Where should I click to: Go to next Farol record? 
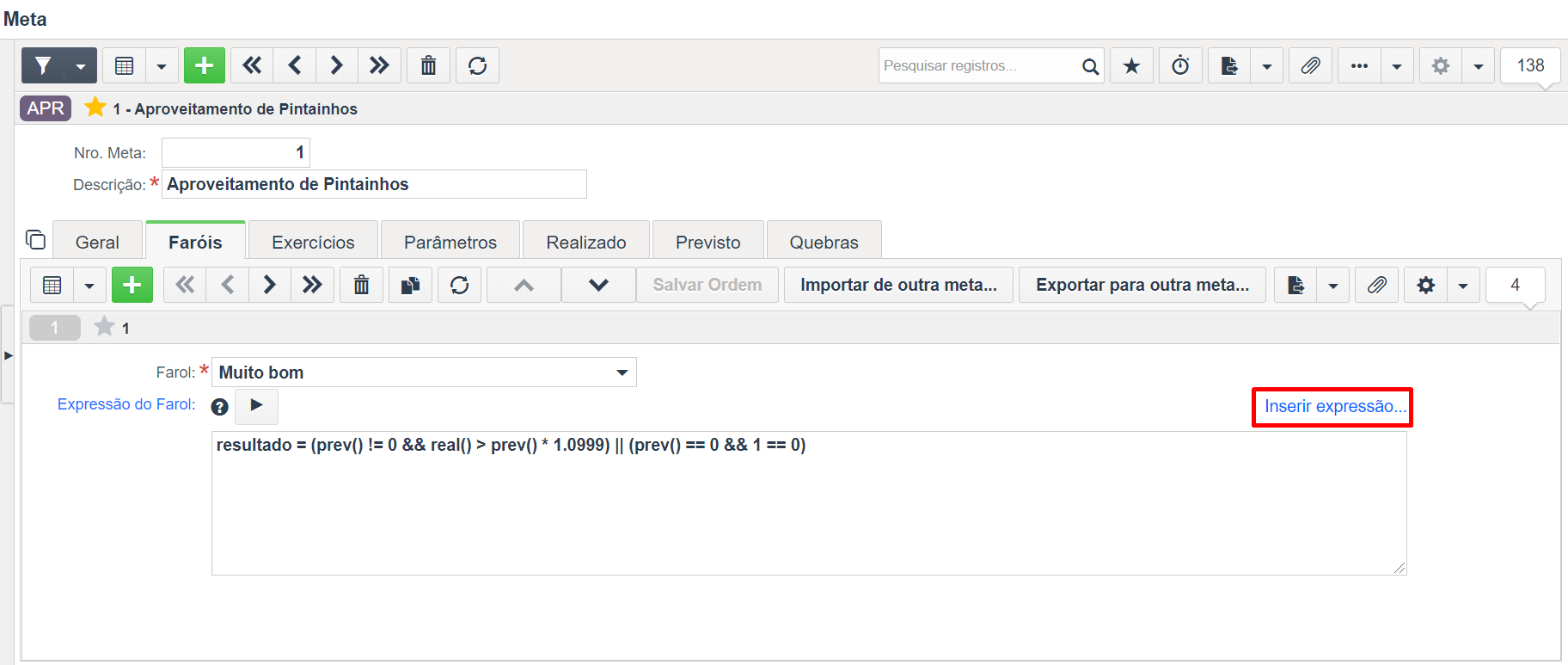click(270, 285)
